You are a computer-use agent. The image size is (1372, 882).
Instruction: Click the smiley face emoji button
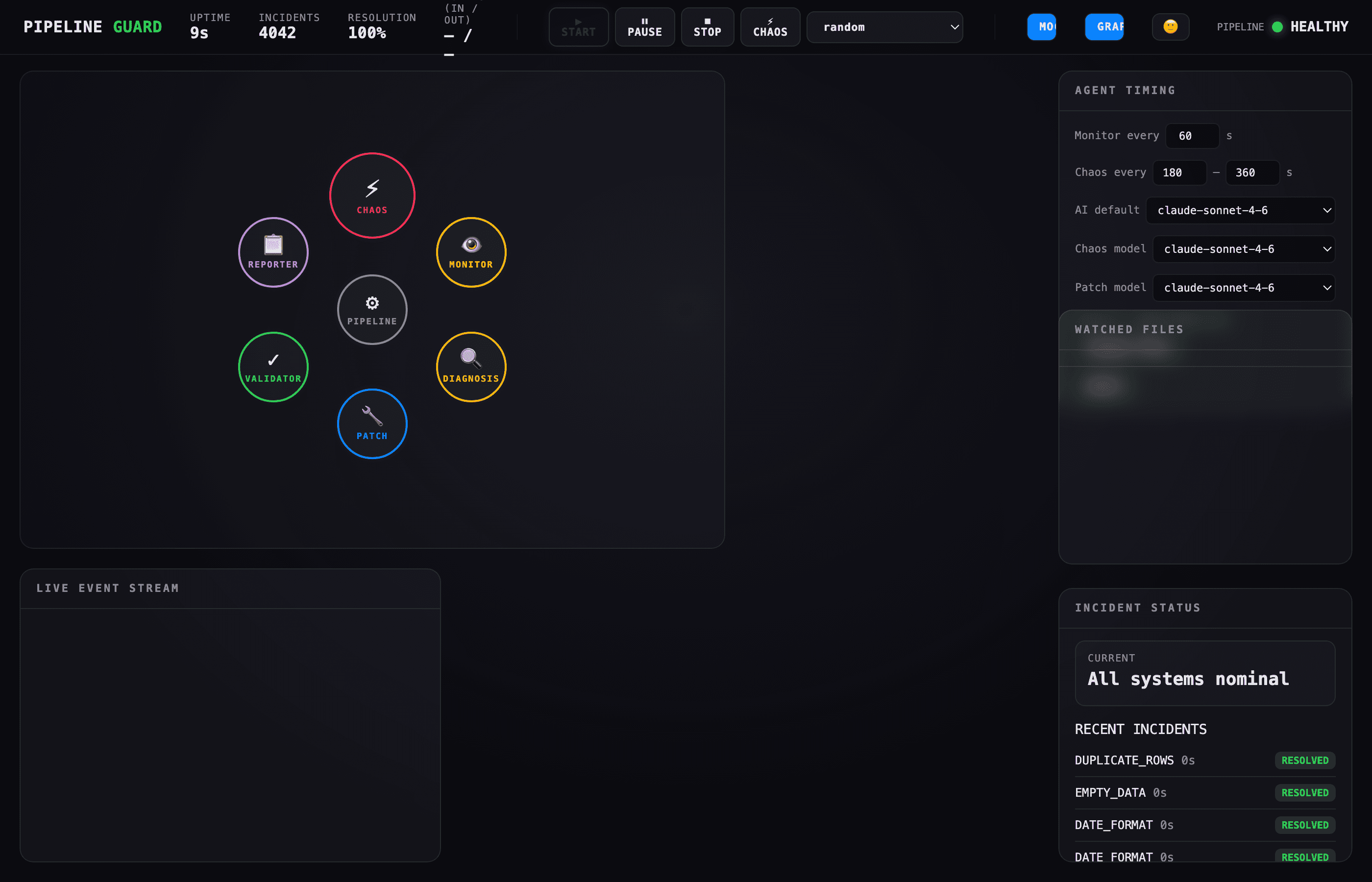1171,27
